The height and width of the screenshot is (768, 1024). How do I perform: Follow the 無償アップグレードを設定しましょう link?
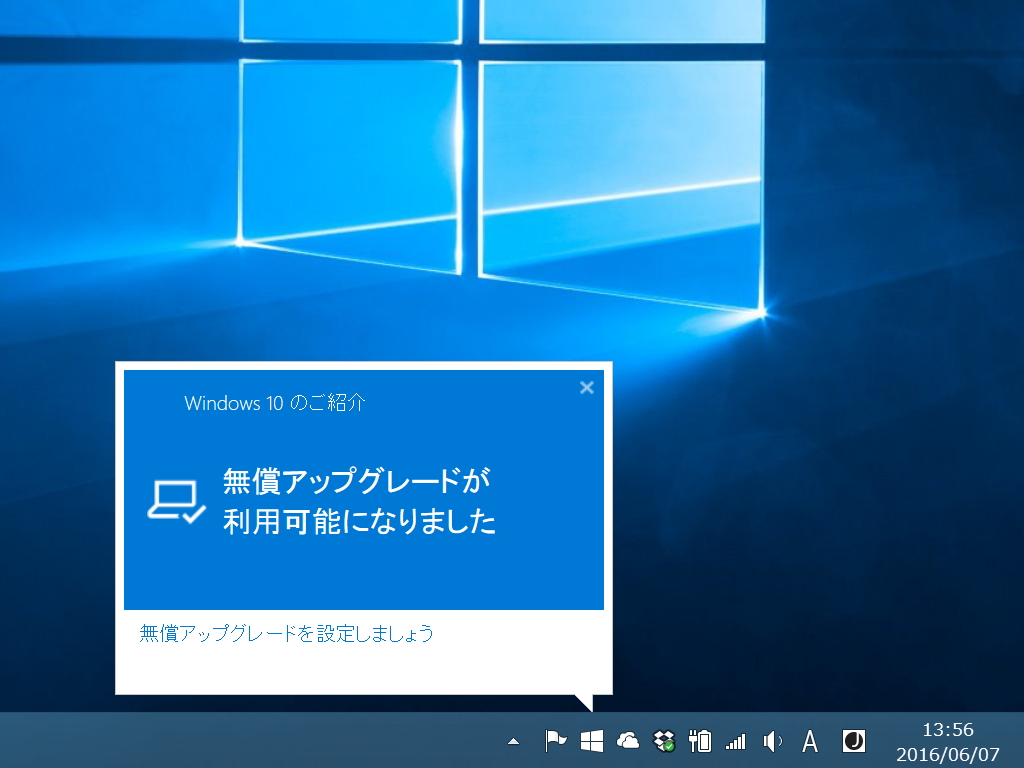coord(284,634)
